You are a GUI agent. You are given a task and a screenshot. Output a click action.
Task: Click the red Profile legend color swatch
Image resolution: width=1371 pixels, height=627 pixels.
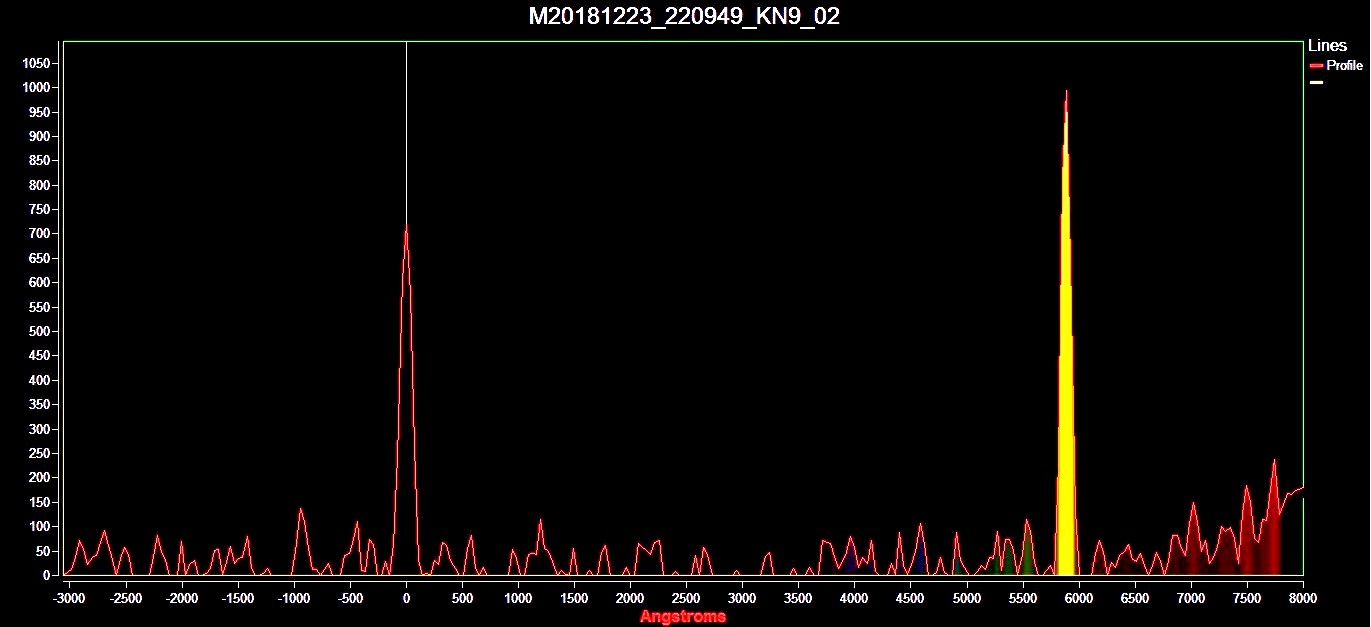coord(1316,66)
